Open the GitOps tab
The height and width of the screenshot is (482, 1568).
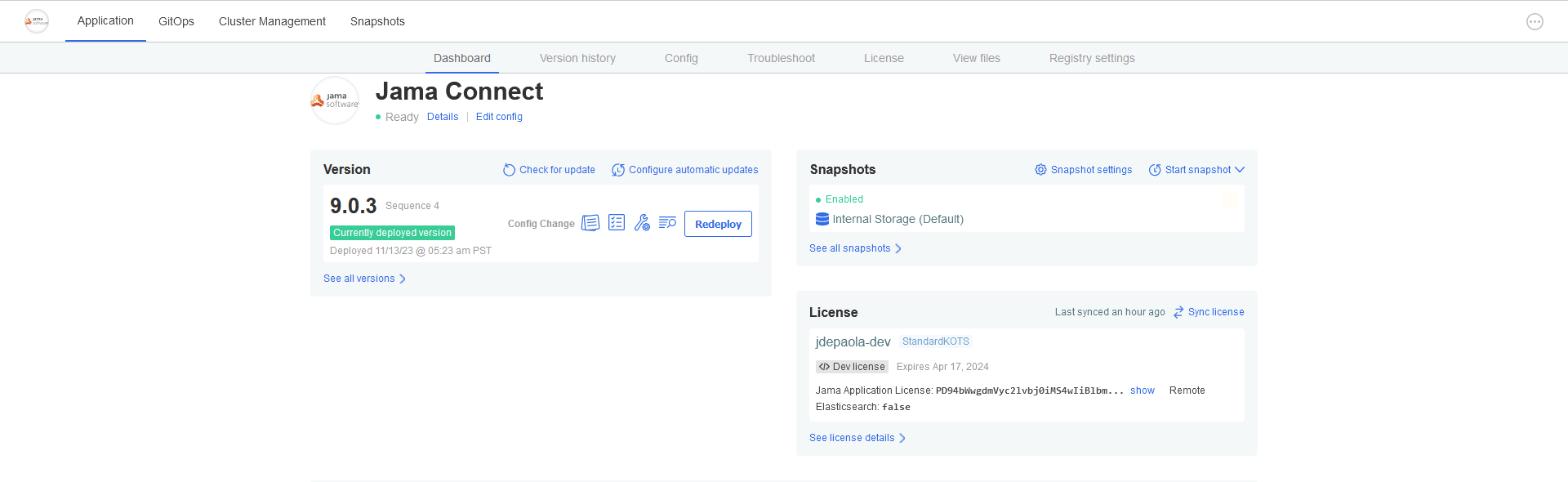pyautogui.click(x=176, y=21)
